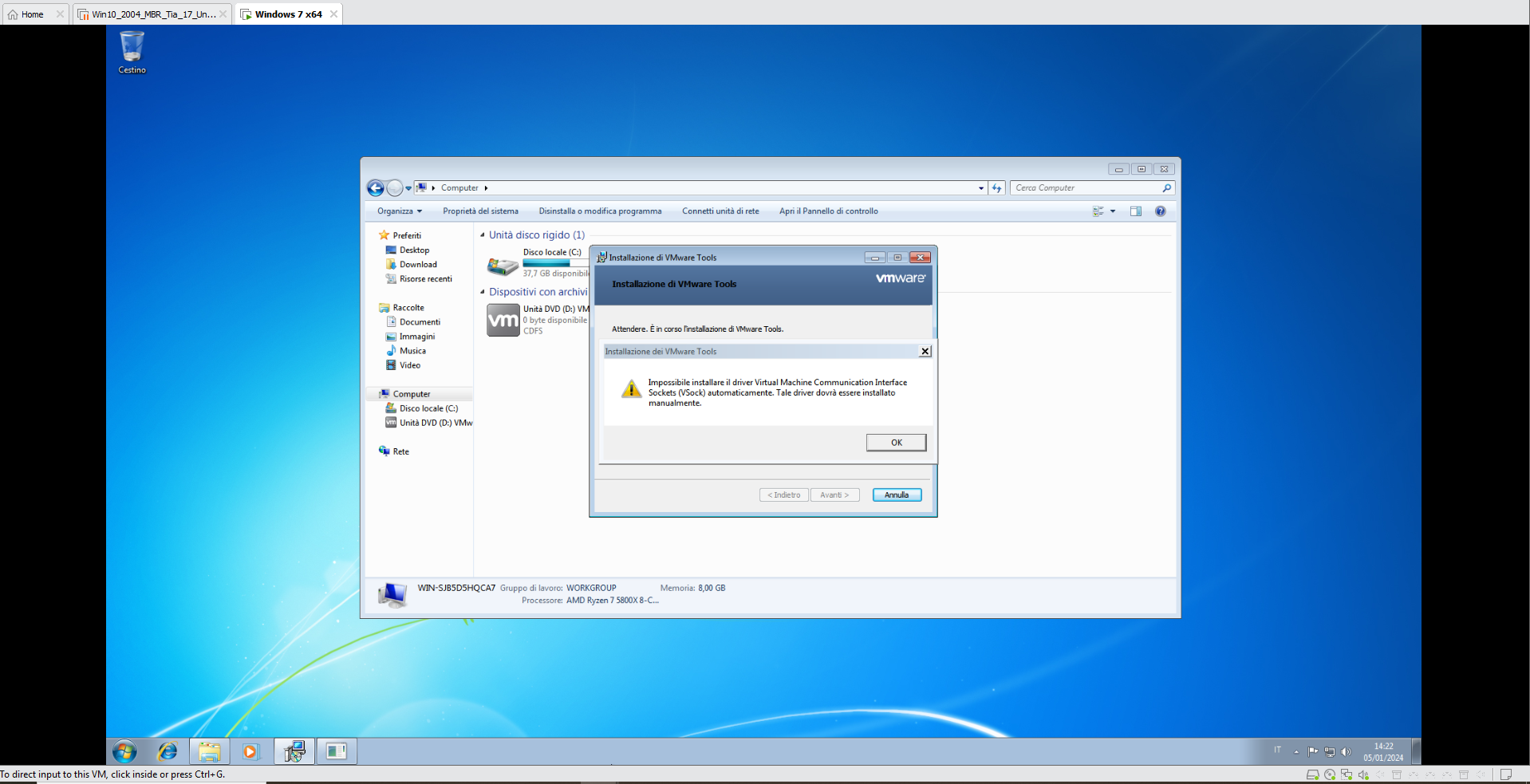The image size is (1530, 784).
Task: Open Windows Explorer taskbar icon
Action: click(x=210, y=751)
